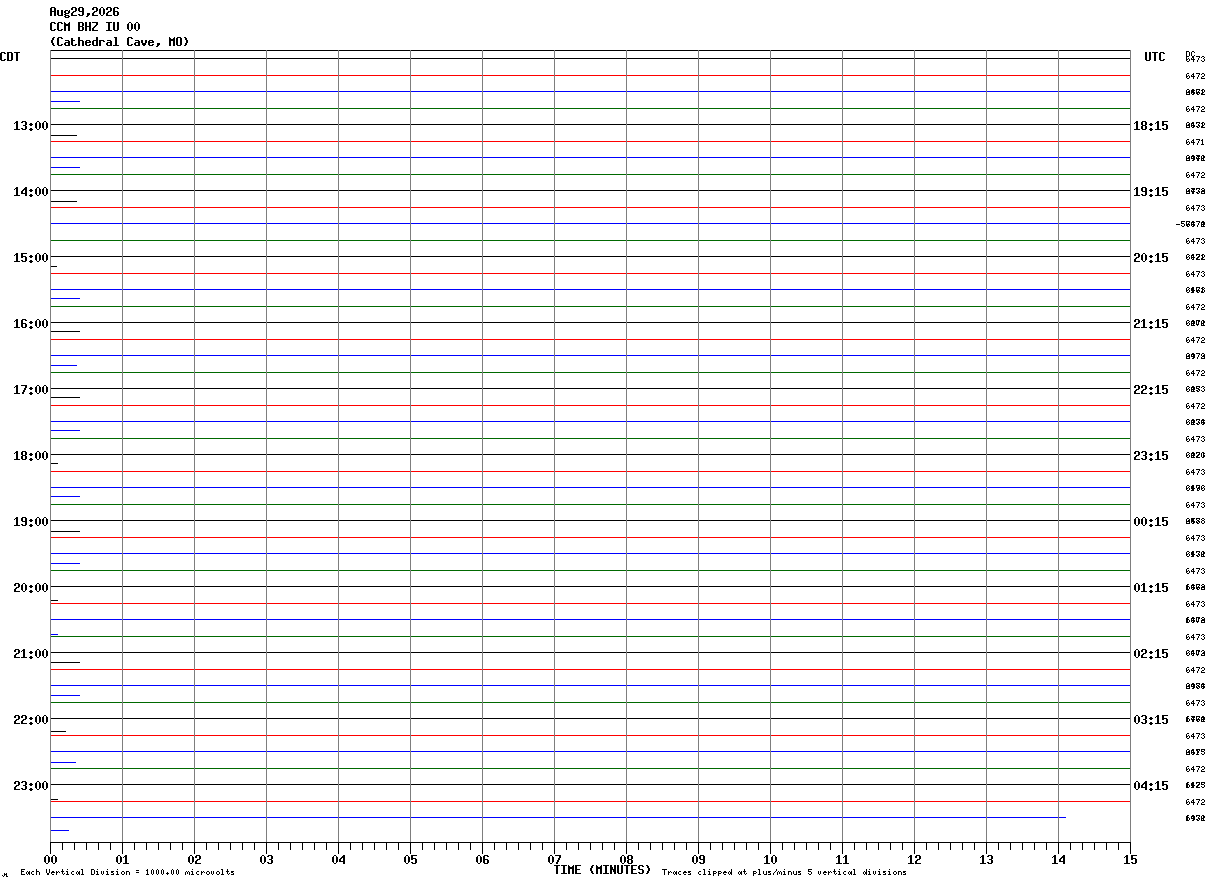This screenshot has height=886, width=1210.
Task: Click the TIME (MINUTES) axis title
Action: 602,870
